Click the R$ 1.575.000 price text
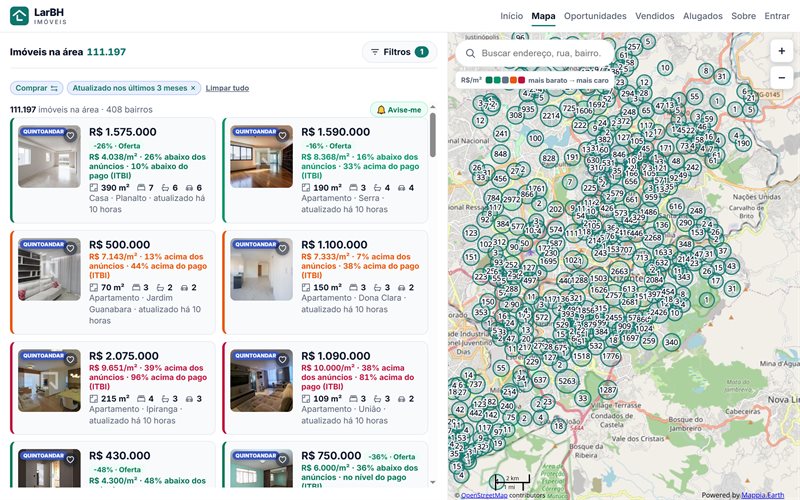Viewport: 800px width, 500px height. [x=122, y=132]
